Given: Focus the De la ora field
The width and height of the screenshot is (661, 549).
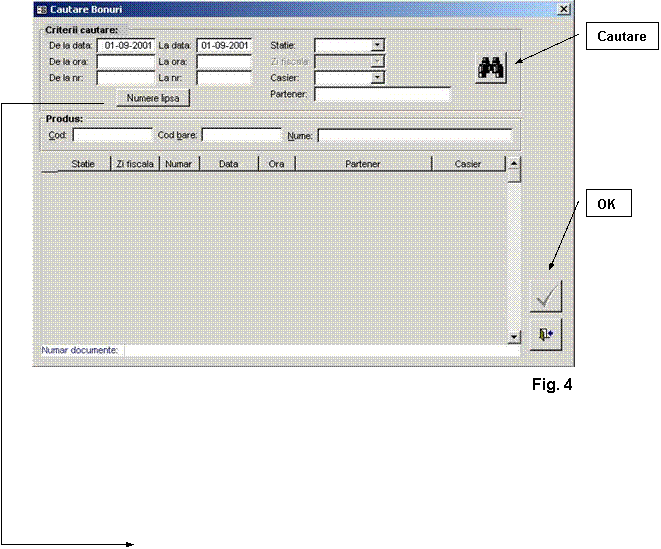Looking at the screenshot, I should point(126,62).
